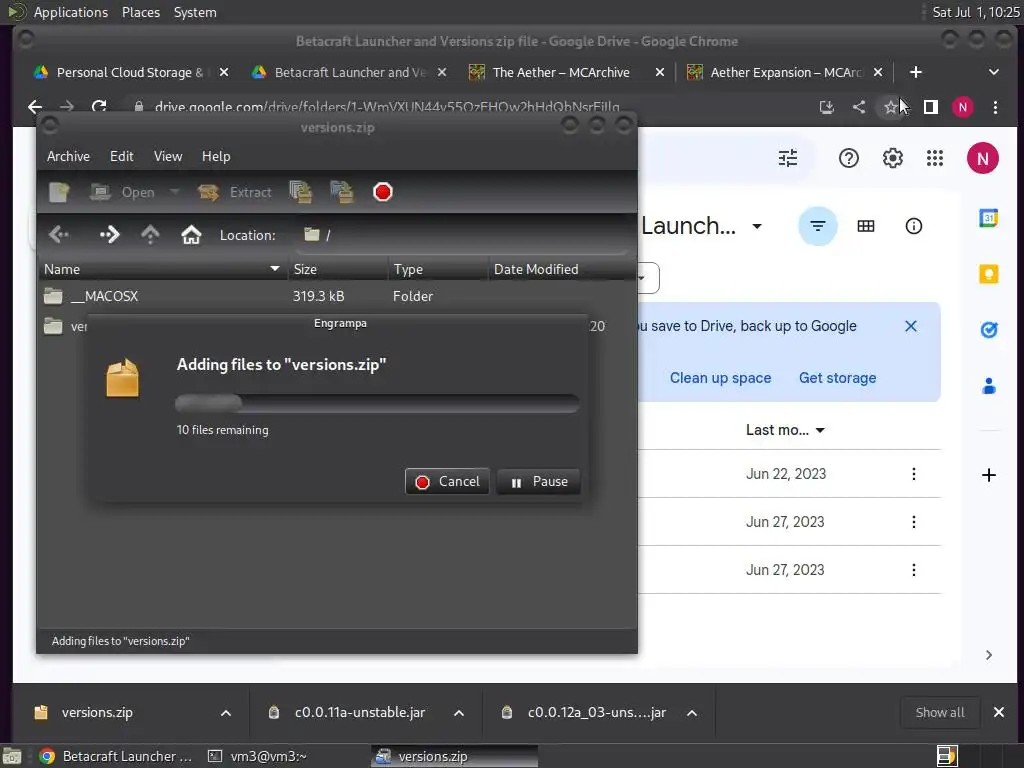Sort by the Date Modified column header

pyautogui.click(x=562, y=269)
